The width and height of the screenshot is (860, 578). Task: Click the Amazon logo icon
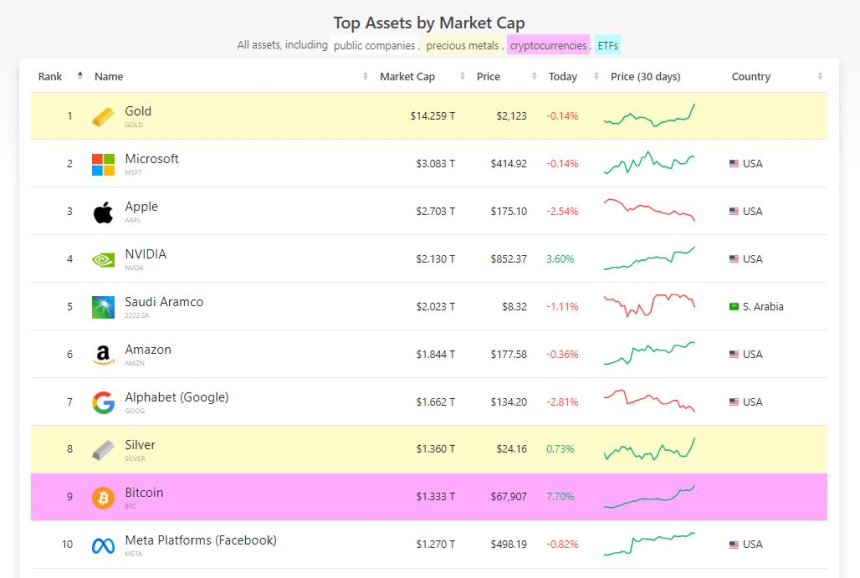103,355
